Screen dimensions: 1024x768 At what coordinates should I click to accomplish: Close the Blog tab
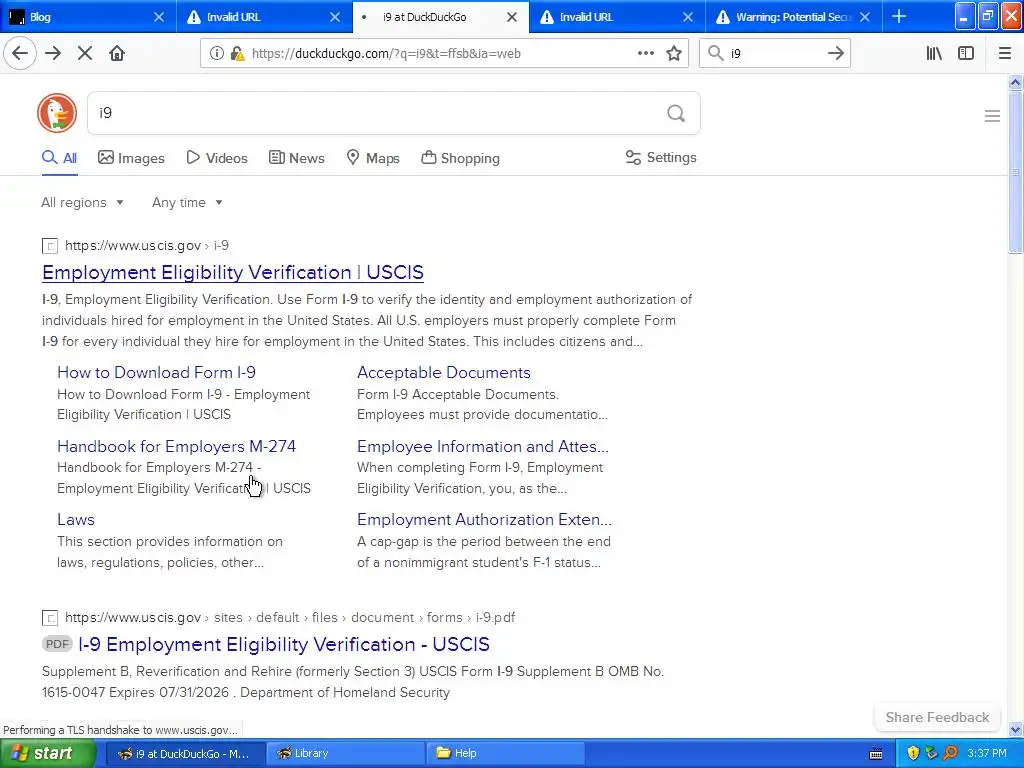[159, 17]
